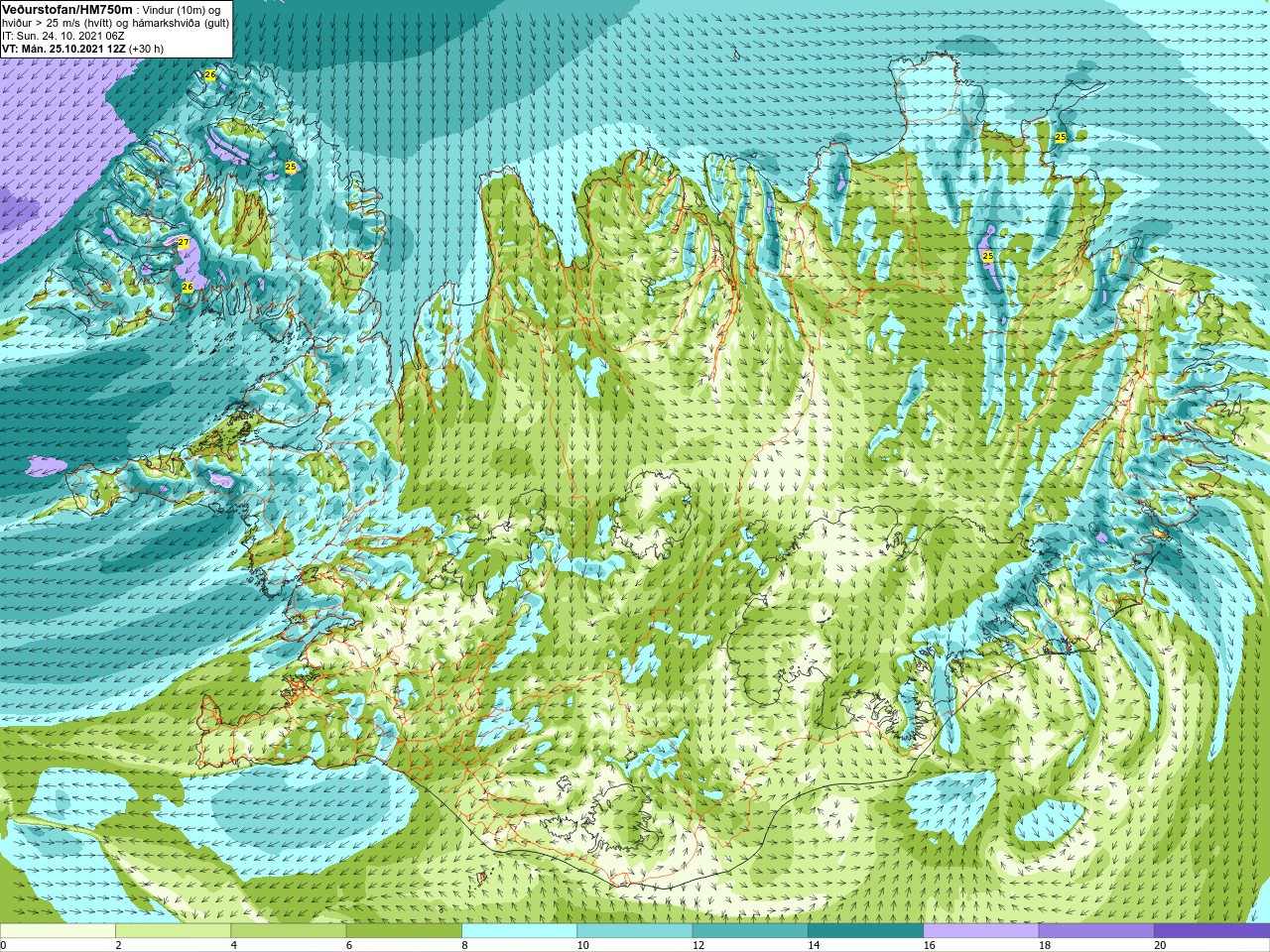Image resolution: width=1270 pixels, height=952 pixels.
Task: Pick the light lavender 16–18 legend swatch
Action: [980, 931]
